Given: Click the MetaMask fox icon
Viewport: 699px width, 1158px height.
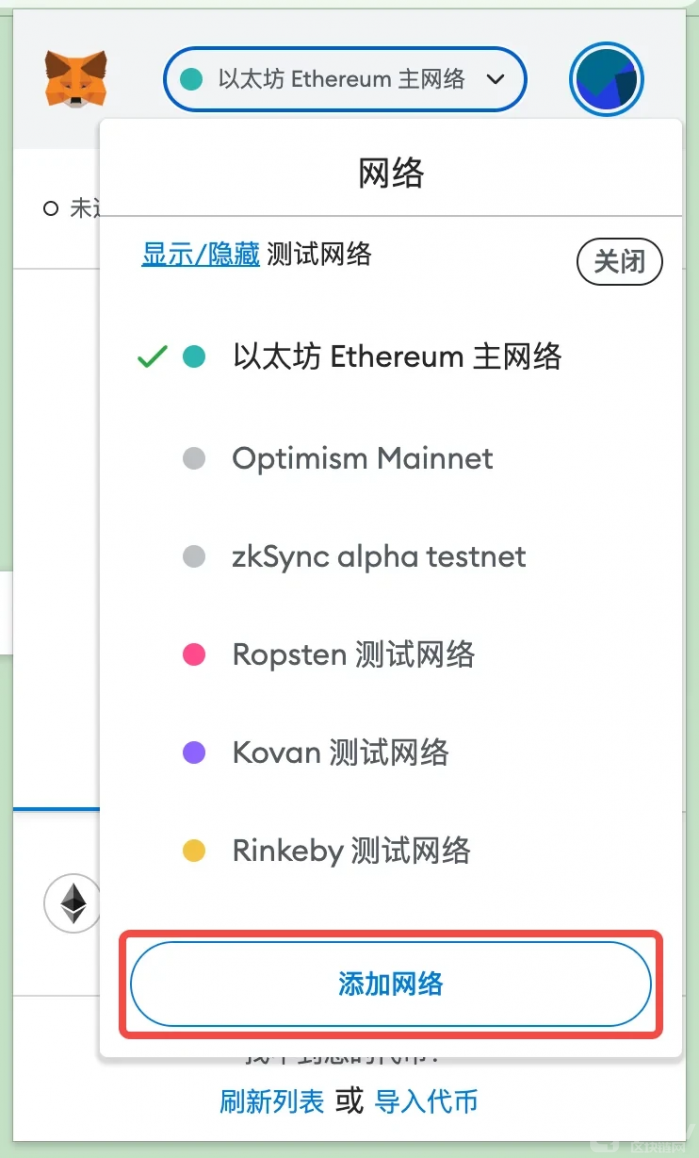Looking at the screenshot, I should coord(75,76).
